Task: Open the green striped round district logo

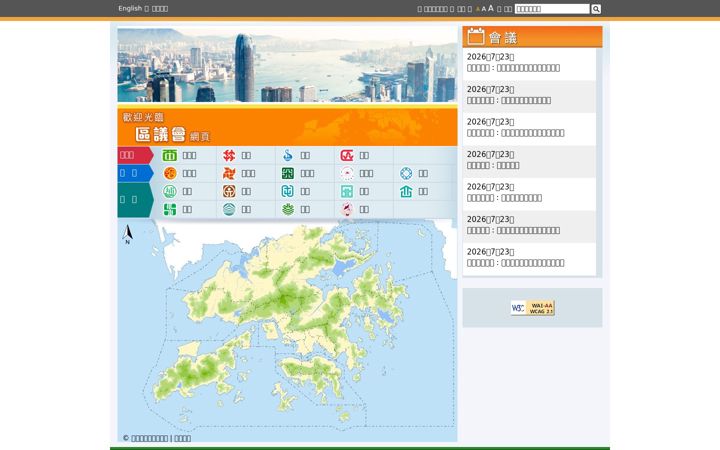Action: coord(288,209)
